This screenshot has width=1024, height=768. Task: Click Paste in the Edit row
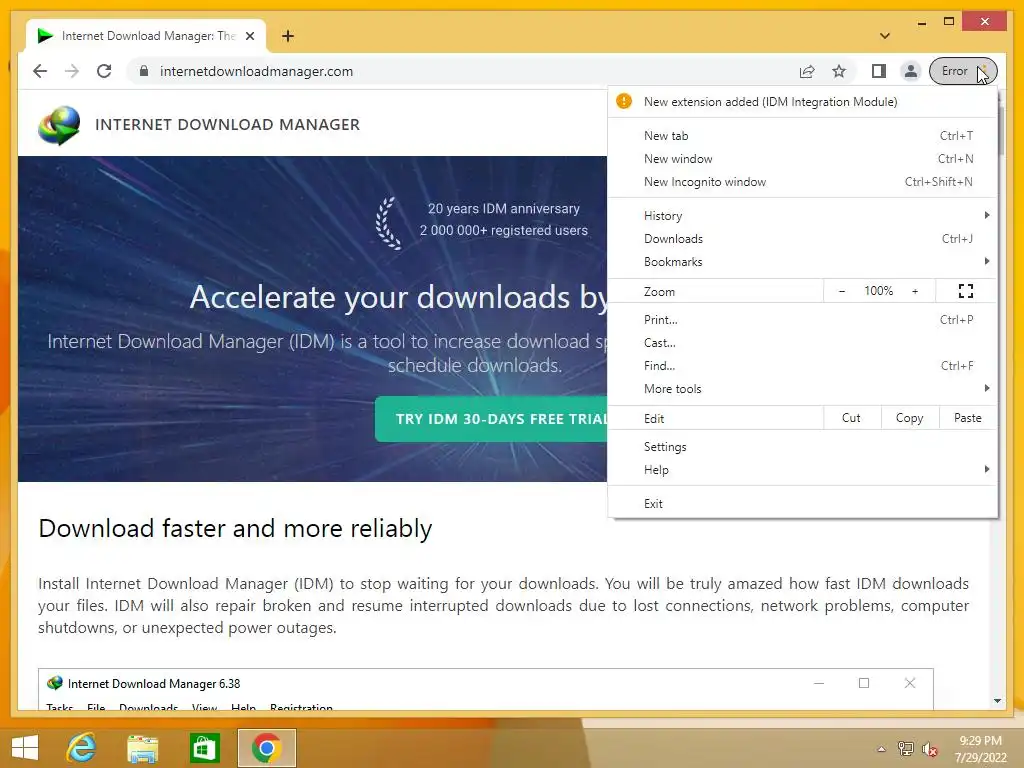[x=968, y=418]
